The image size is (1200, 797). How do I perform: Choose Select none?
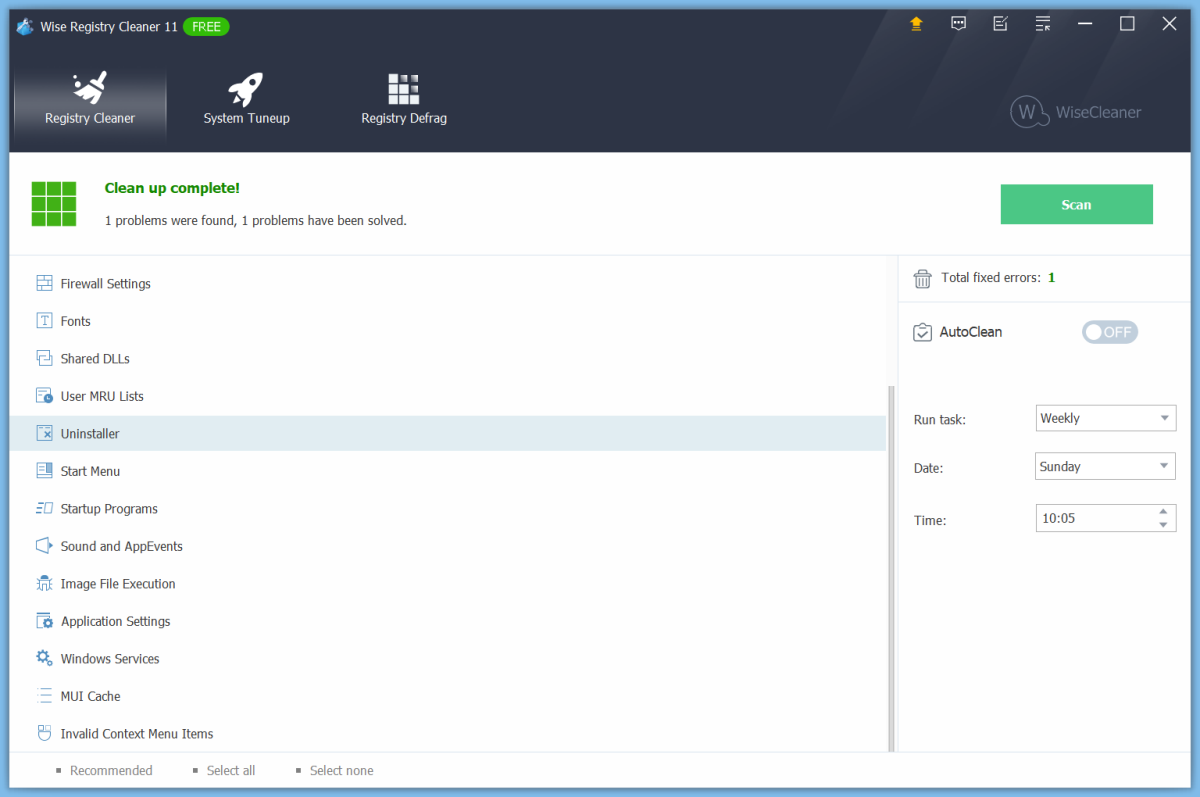pyautogui.click(x=341, y=770)
